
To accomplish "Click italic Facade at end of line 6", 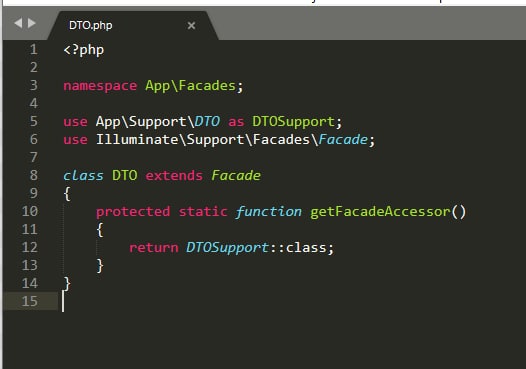I will (x=343, y=140).
